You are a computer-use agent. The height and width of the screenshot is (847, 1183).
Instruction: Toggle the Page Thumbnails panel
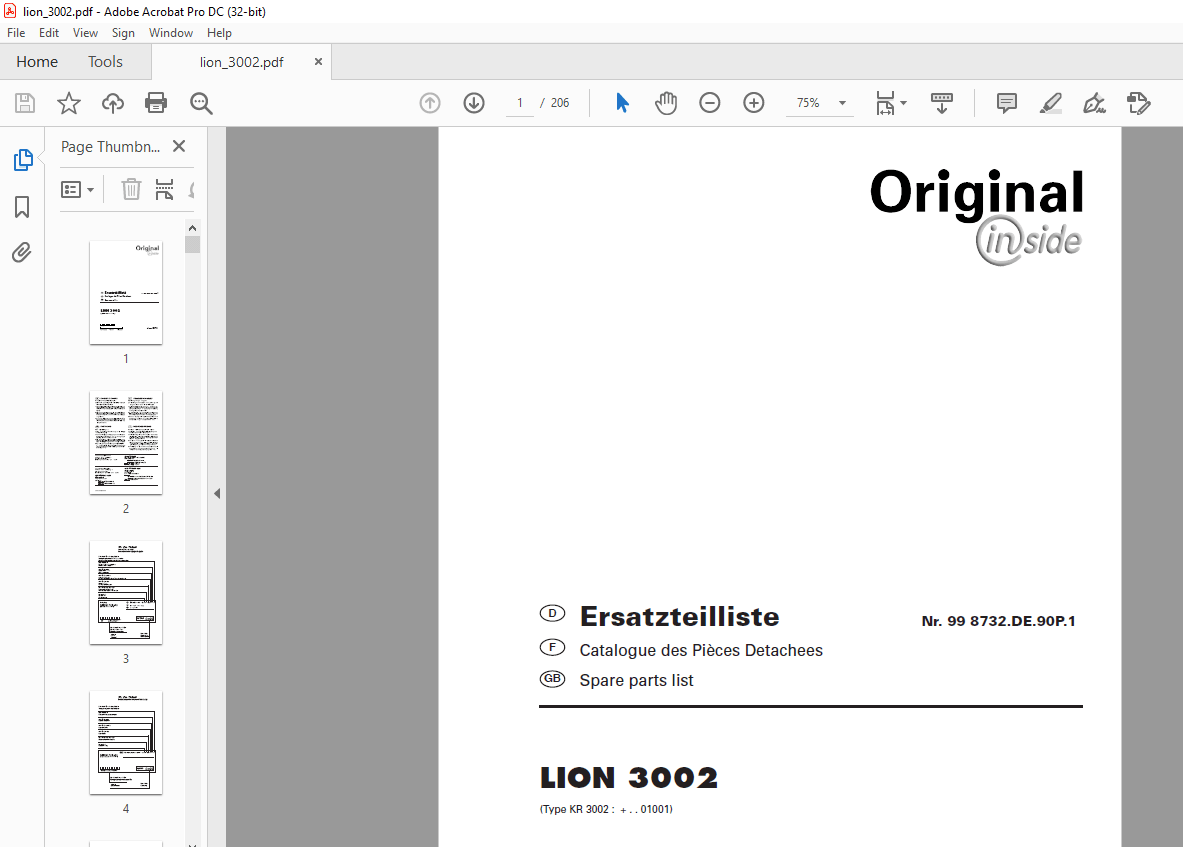click(x=22, y=159)
